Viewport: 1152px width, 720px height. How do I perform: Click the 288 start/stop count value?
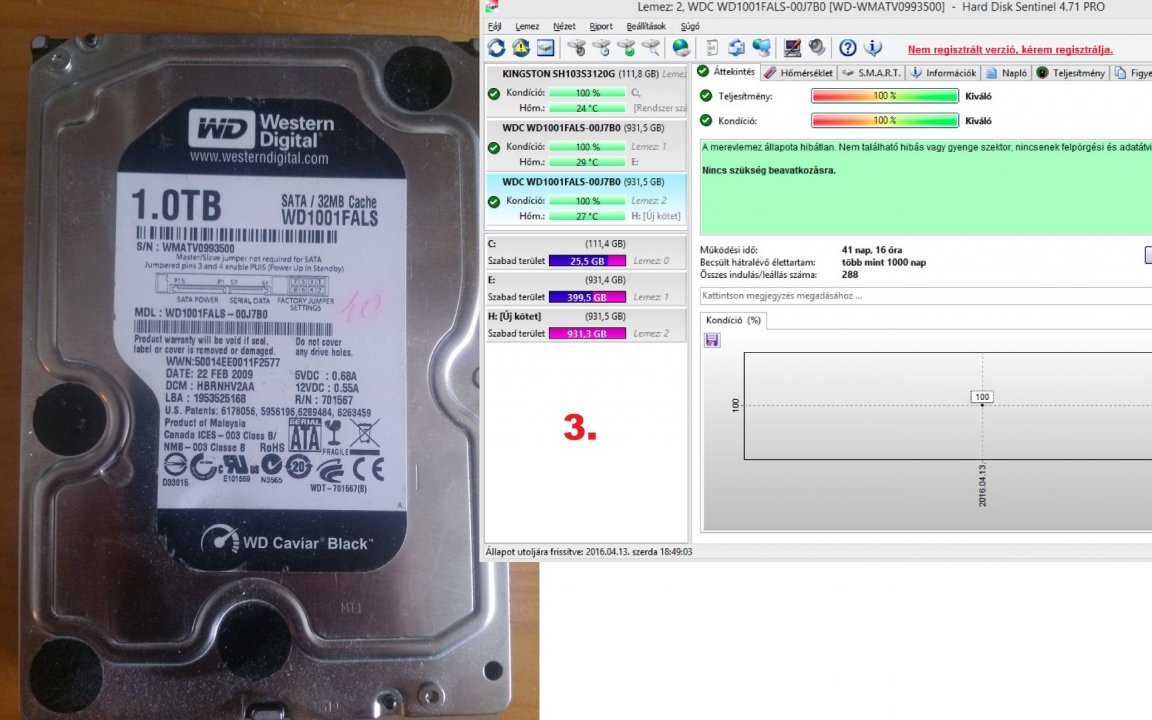pos(850,275)
